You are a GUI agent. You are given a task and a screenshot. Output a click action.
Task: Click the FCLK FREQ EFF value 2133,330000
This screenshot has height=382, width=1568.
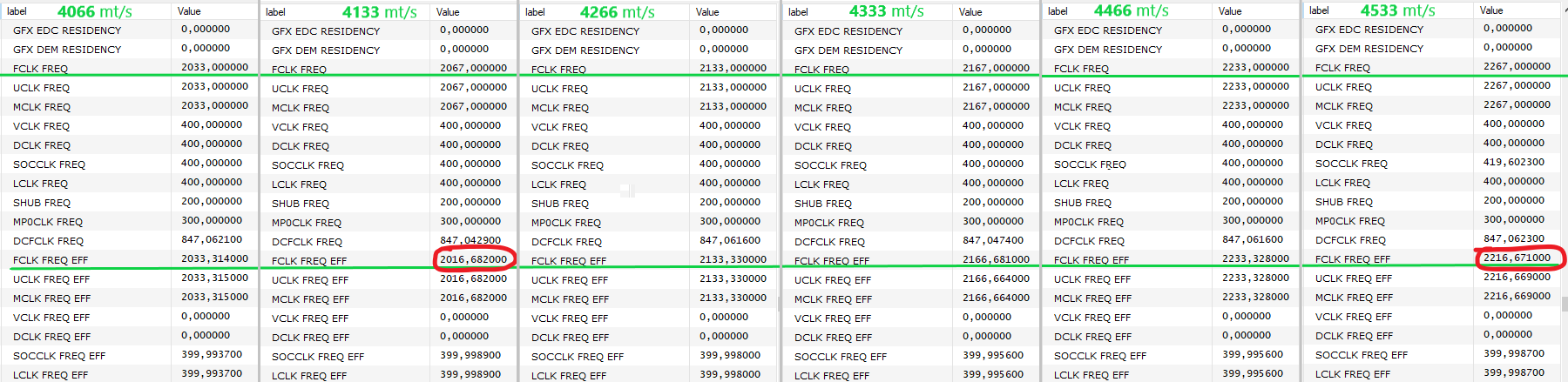tap(733, 259)
